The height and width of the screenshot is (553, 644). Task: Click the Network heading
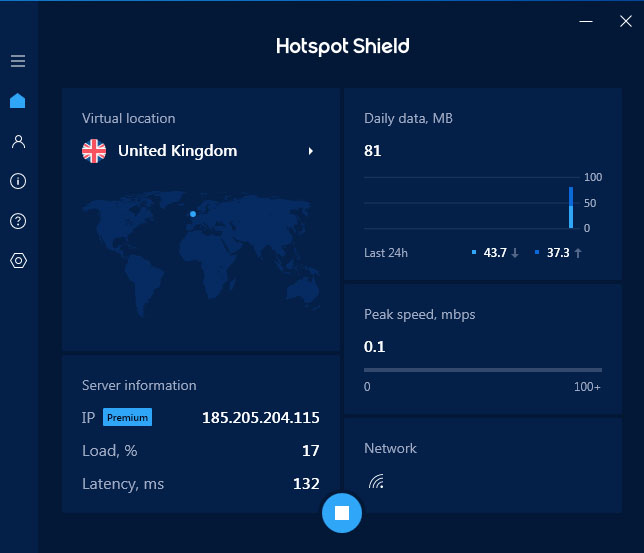[x=390, y=448]
